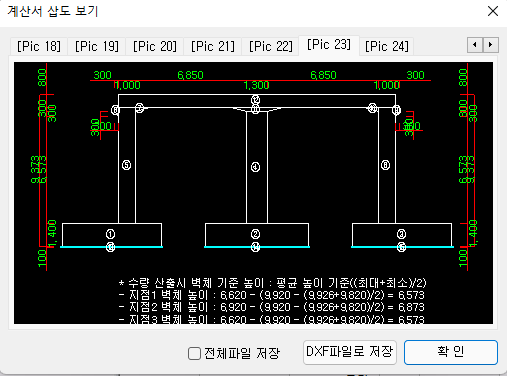
Task: Click the active [Pic 23] tab
Action: 329,45
